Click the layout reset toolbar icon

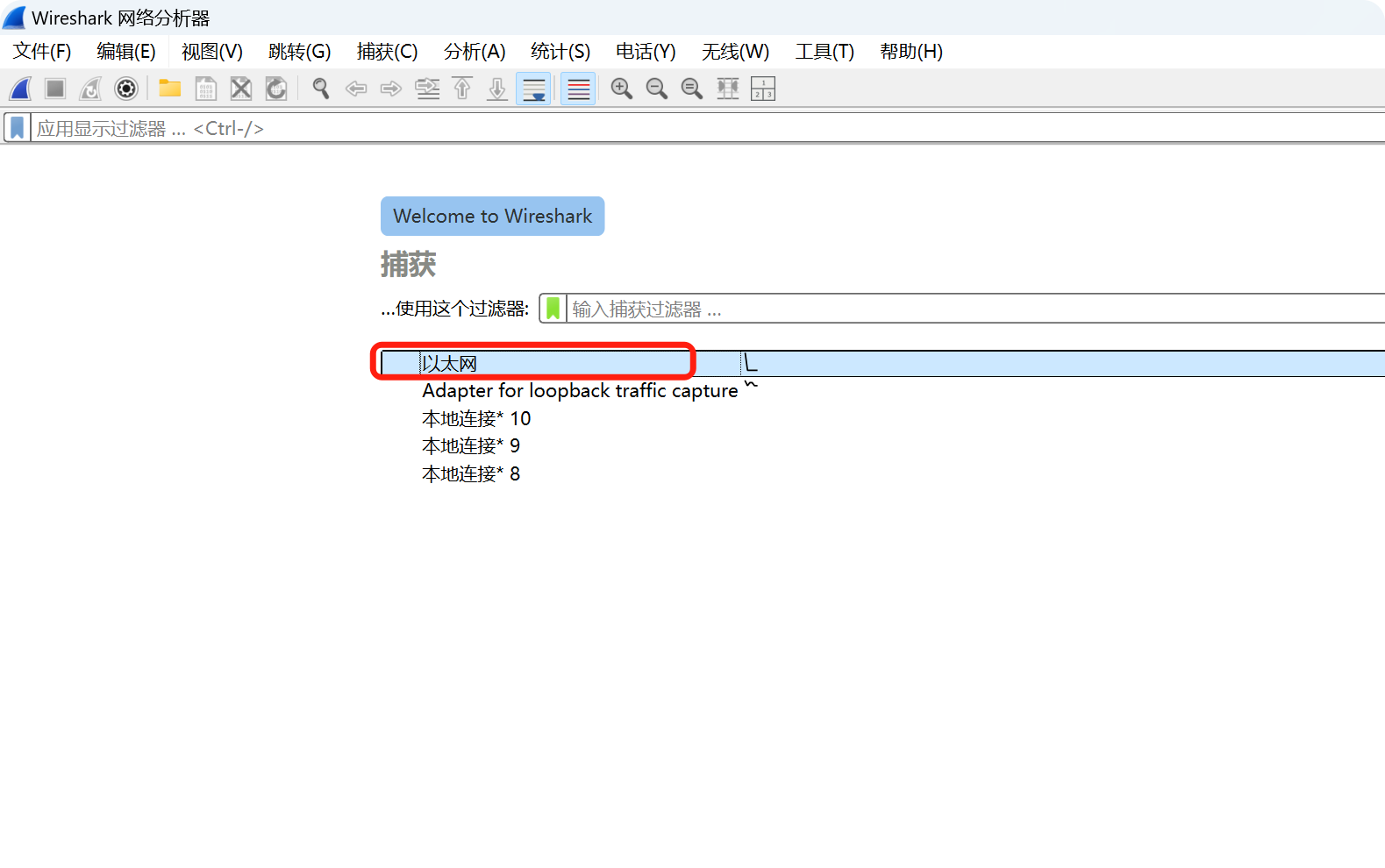tap(763, 89)
